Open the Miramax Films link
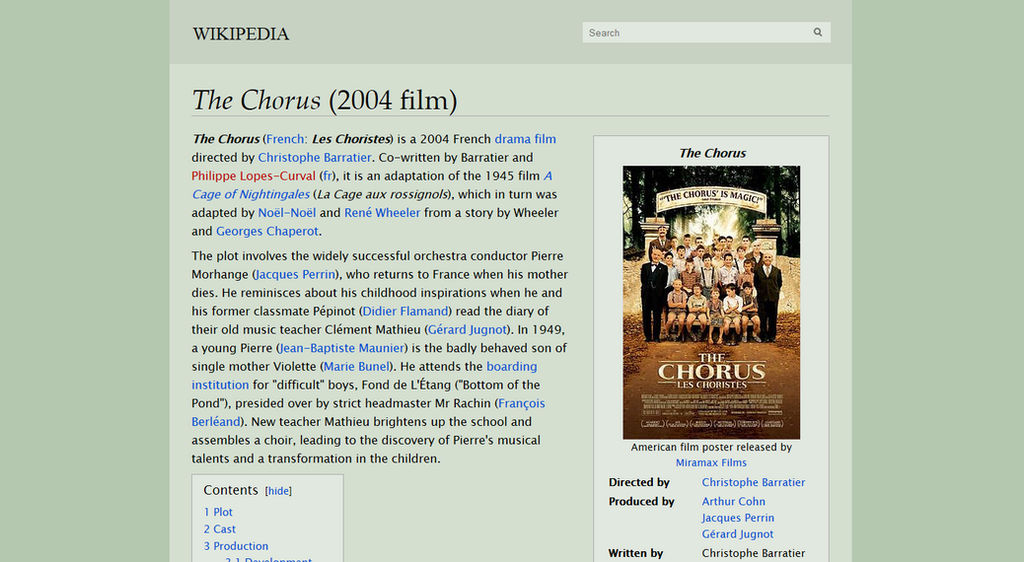The image size is (1024, 562). pyautogui.click(x=711, y=463)
